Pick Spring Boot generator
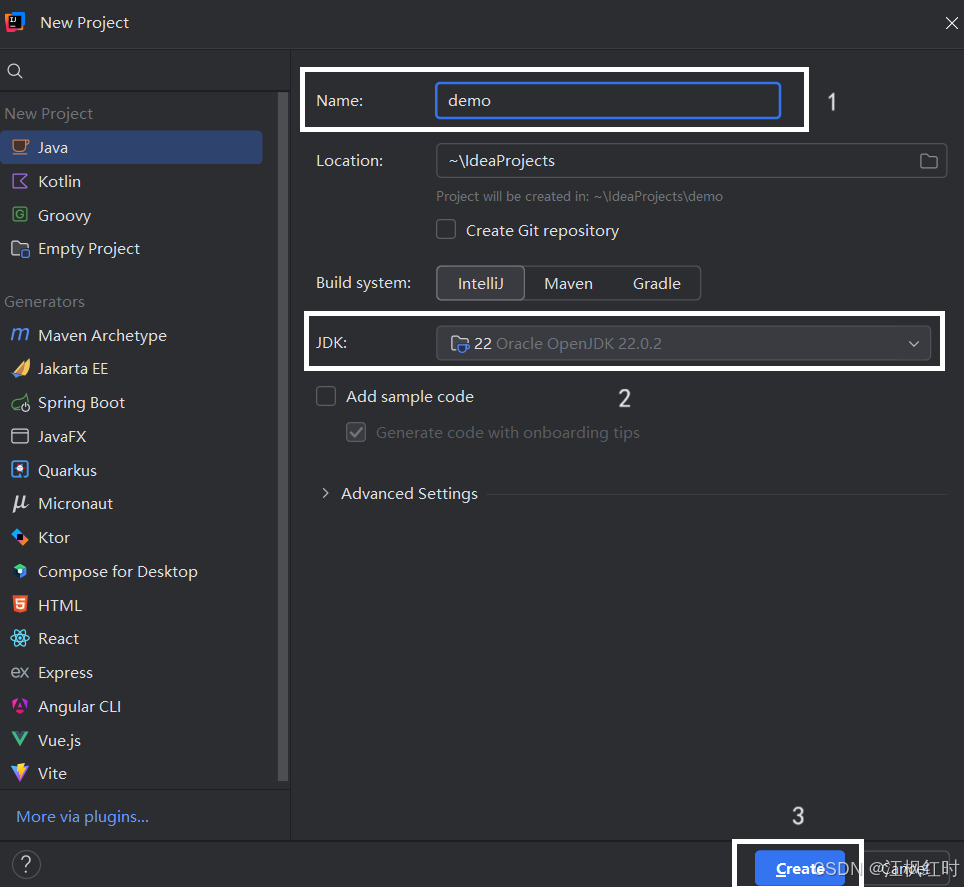Image resolution: width=964 pixels, height=887 pixels. [x=132, y=403]
